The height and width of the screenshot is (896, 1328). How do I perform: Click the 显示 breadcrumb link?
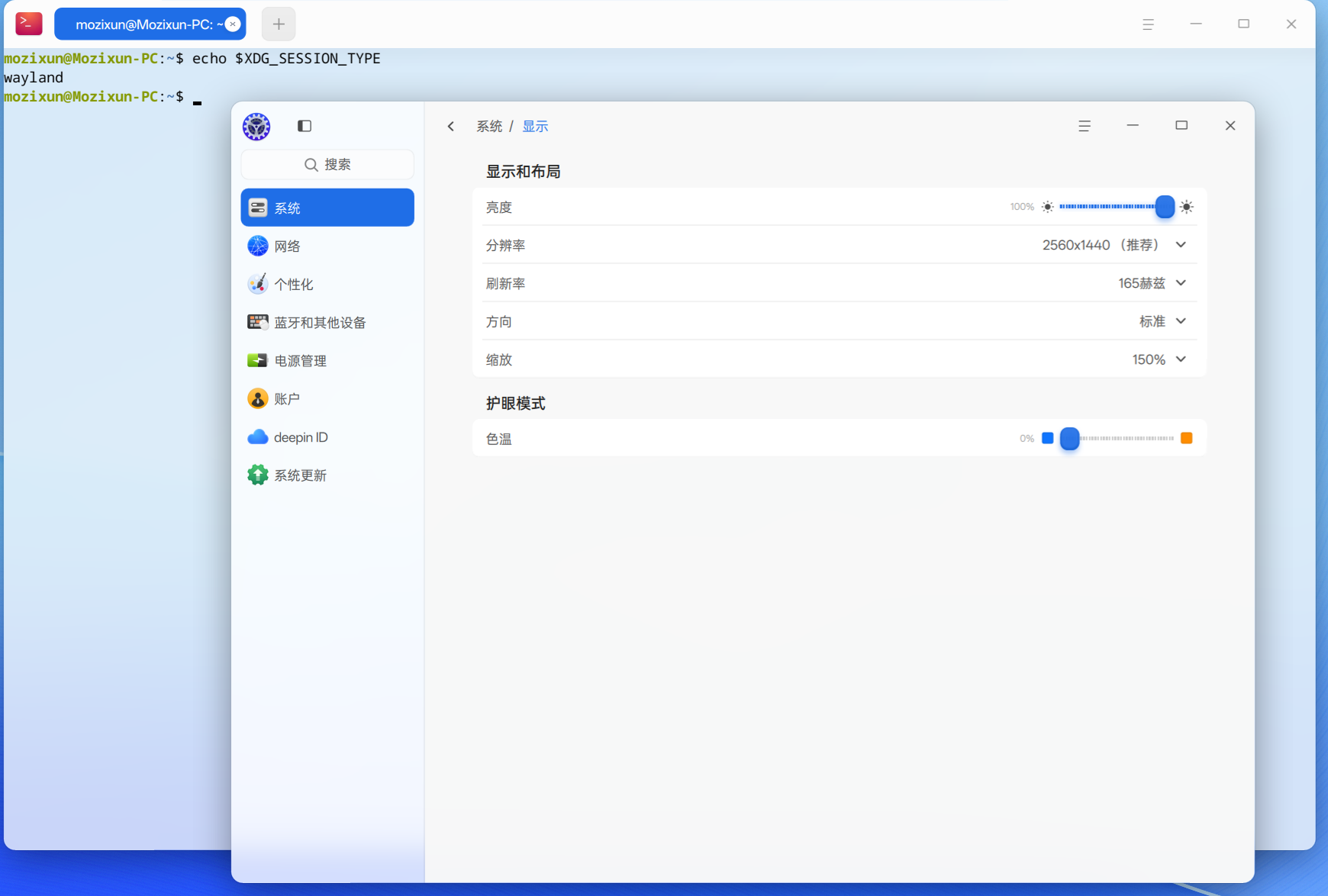click(535, 126)
